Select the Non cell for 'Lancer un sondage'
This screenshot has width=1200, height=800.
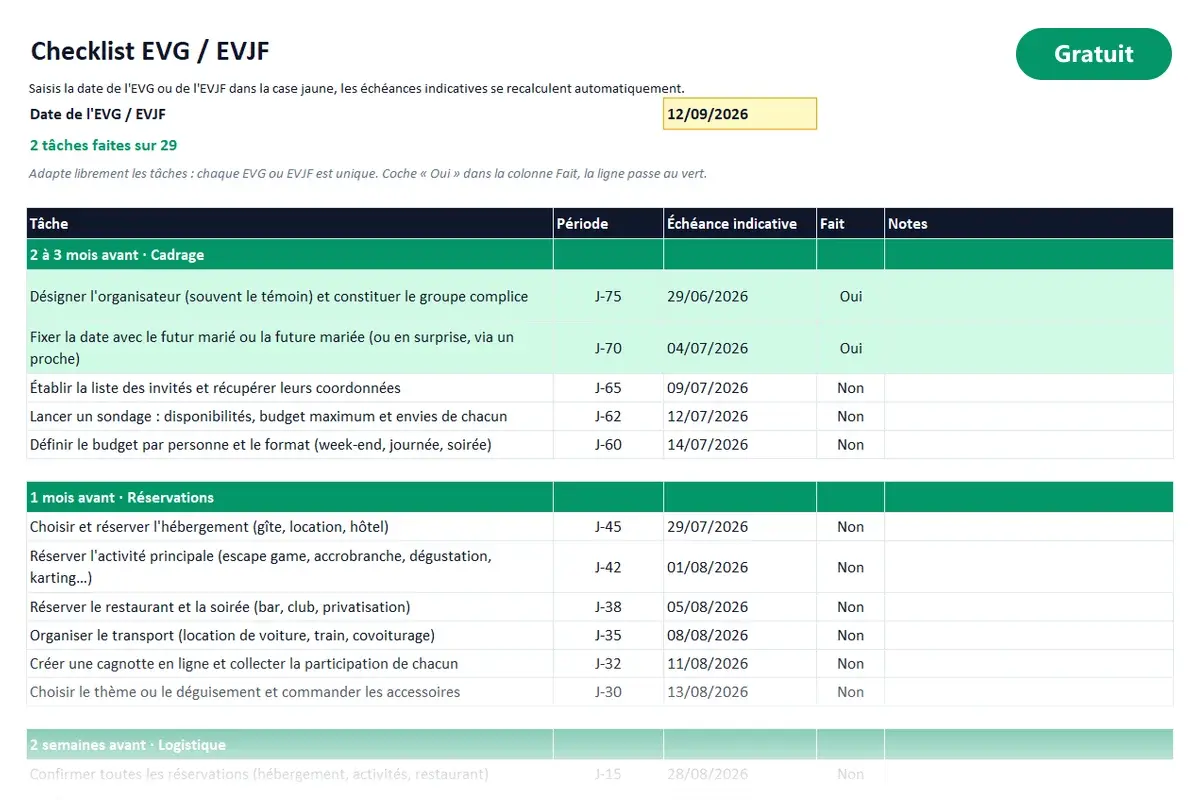(x=850, y=416)
